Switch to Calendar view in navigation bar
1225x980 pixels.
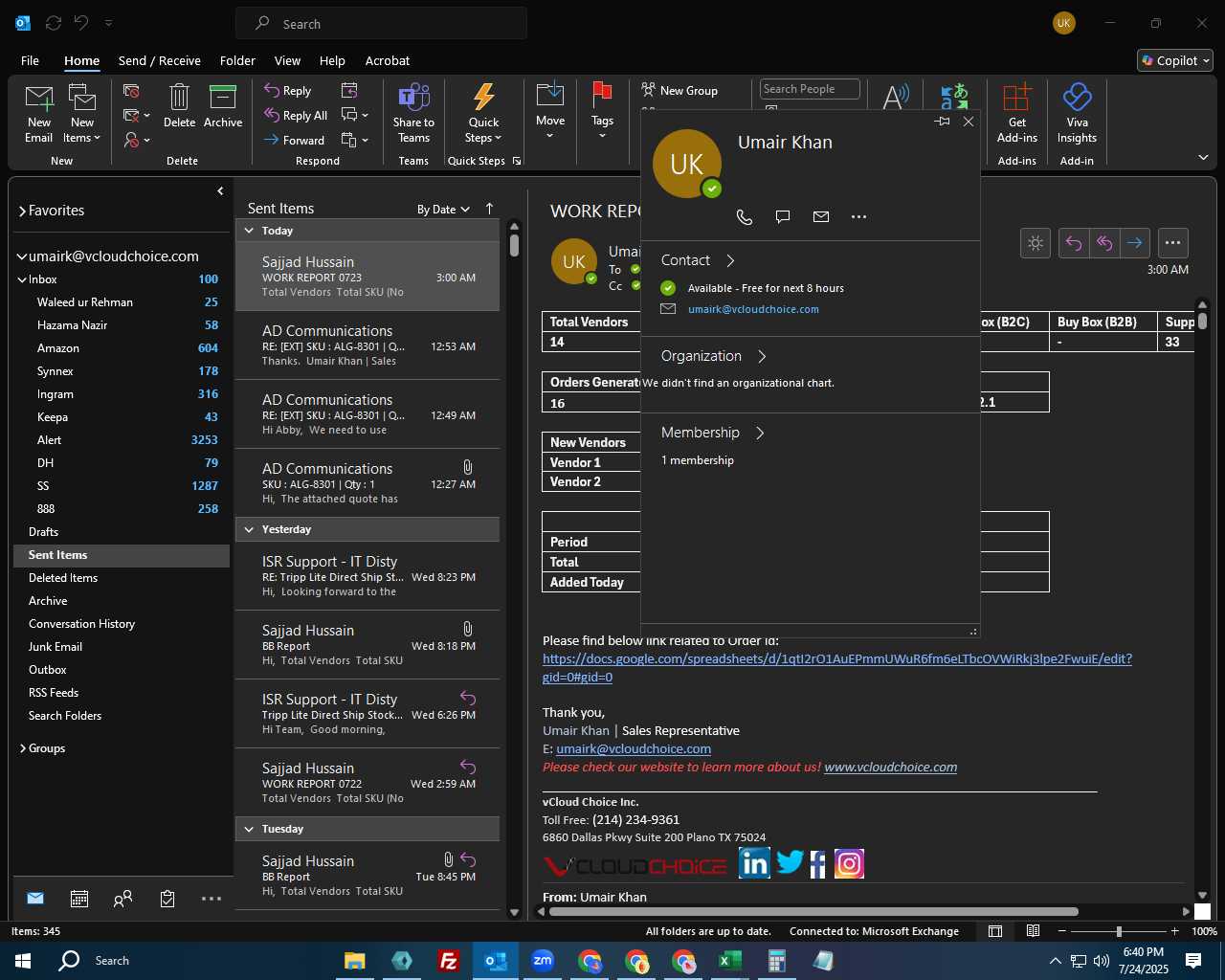(x=79, y=899)
